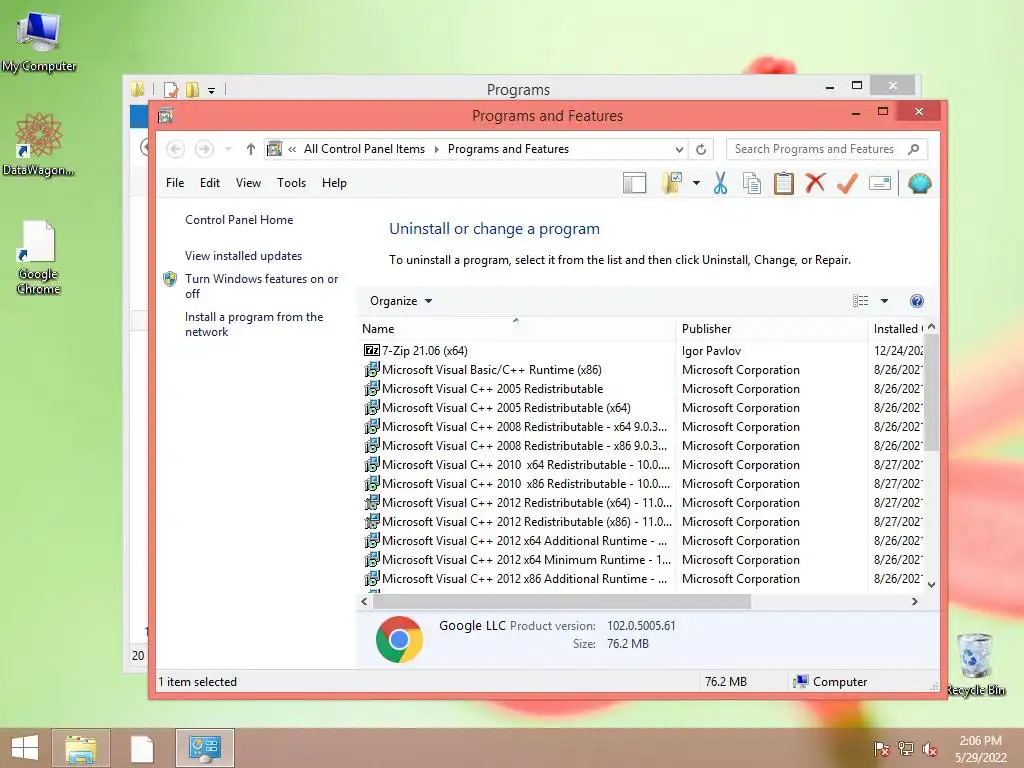Select Visual C++ 2012 x64 Minimum Runtime row
Viewport: 1024px width, 768px height.
point(526,560)
